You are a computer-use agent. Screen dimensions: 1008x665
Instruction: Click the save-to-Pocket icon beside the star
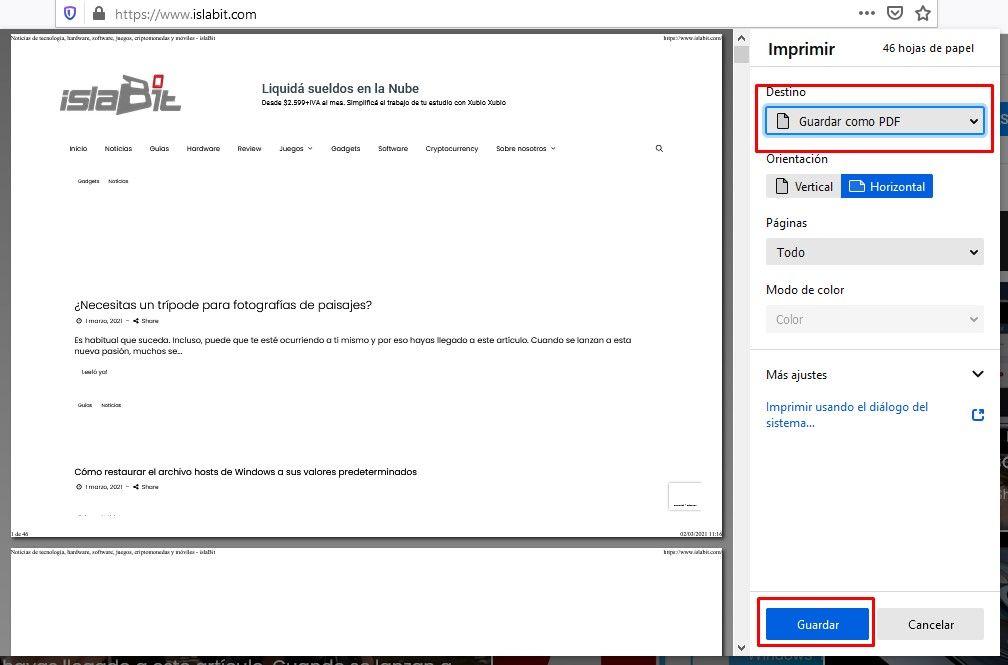(x=894, y=14)
